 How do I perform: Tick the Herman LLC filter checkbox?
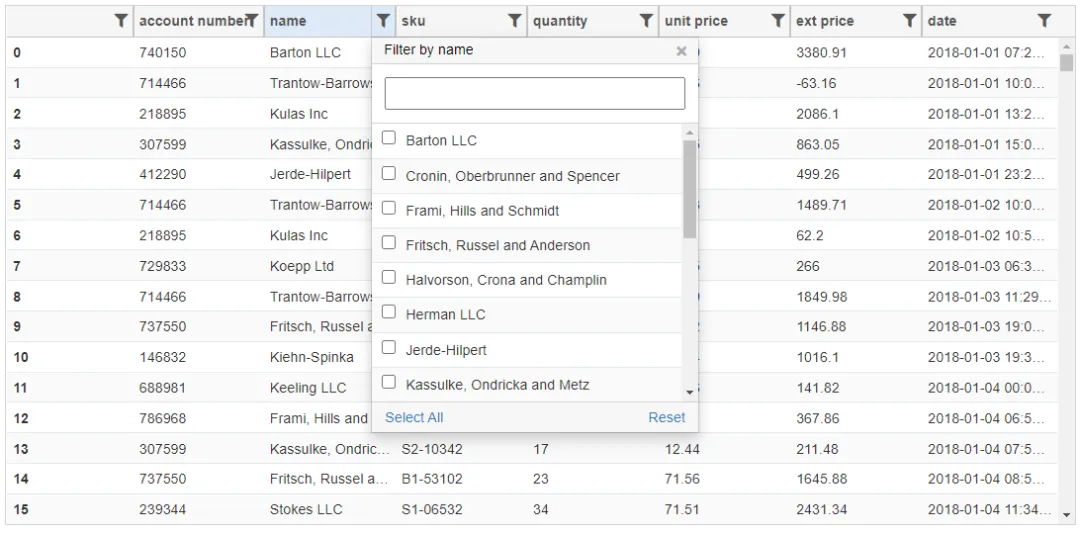point(389,313)
